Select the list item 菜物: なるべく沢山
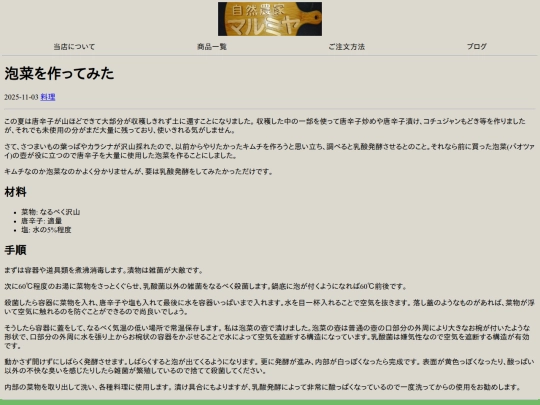540x405 pixels. tap(51, 212)
